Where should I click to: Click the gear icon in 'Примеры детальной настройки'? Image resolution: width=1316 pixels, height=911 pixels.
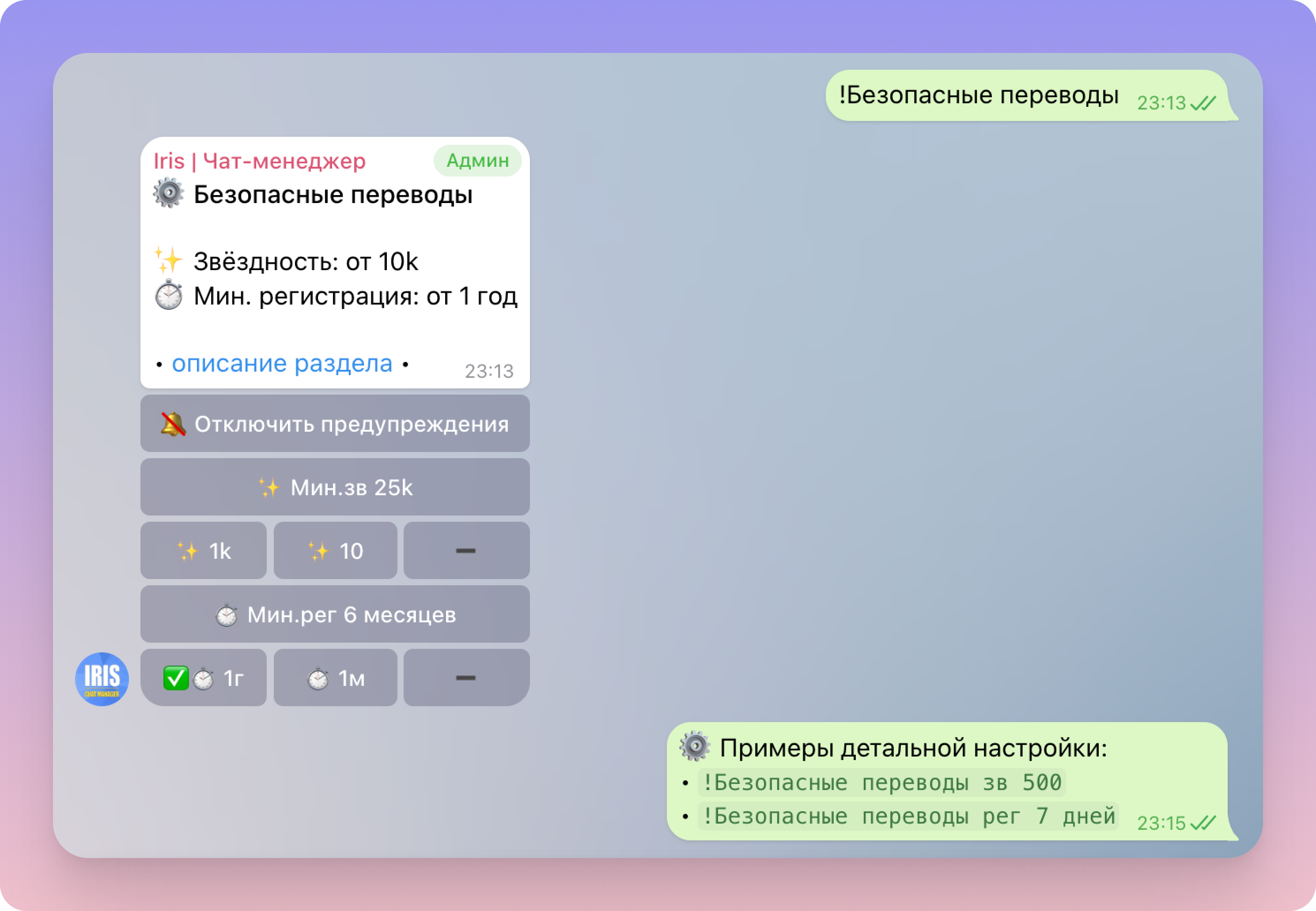[x=695, y=746]
